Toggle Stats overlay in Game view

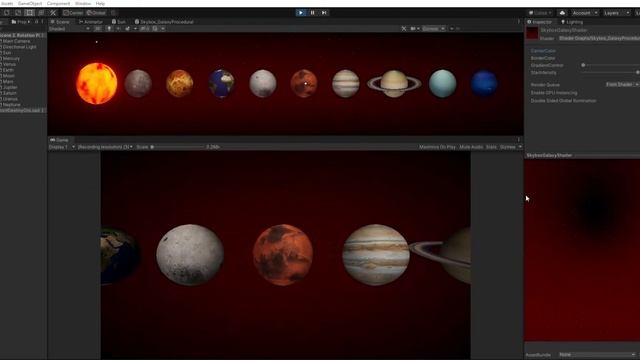491,147
